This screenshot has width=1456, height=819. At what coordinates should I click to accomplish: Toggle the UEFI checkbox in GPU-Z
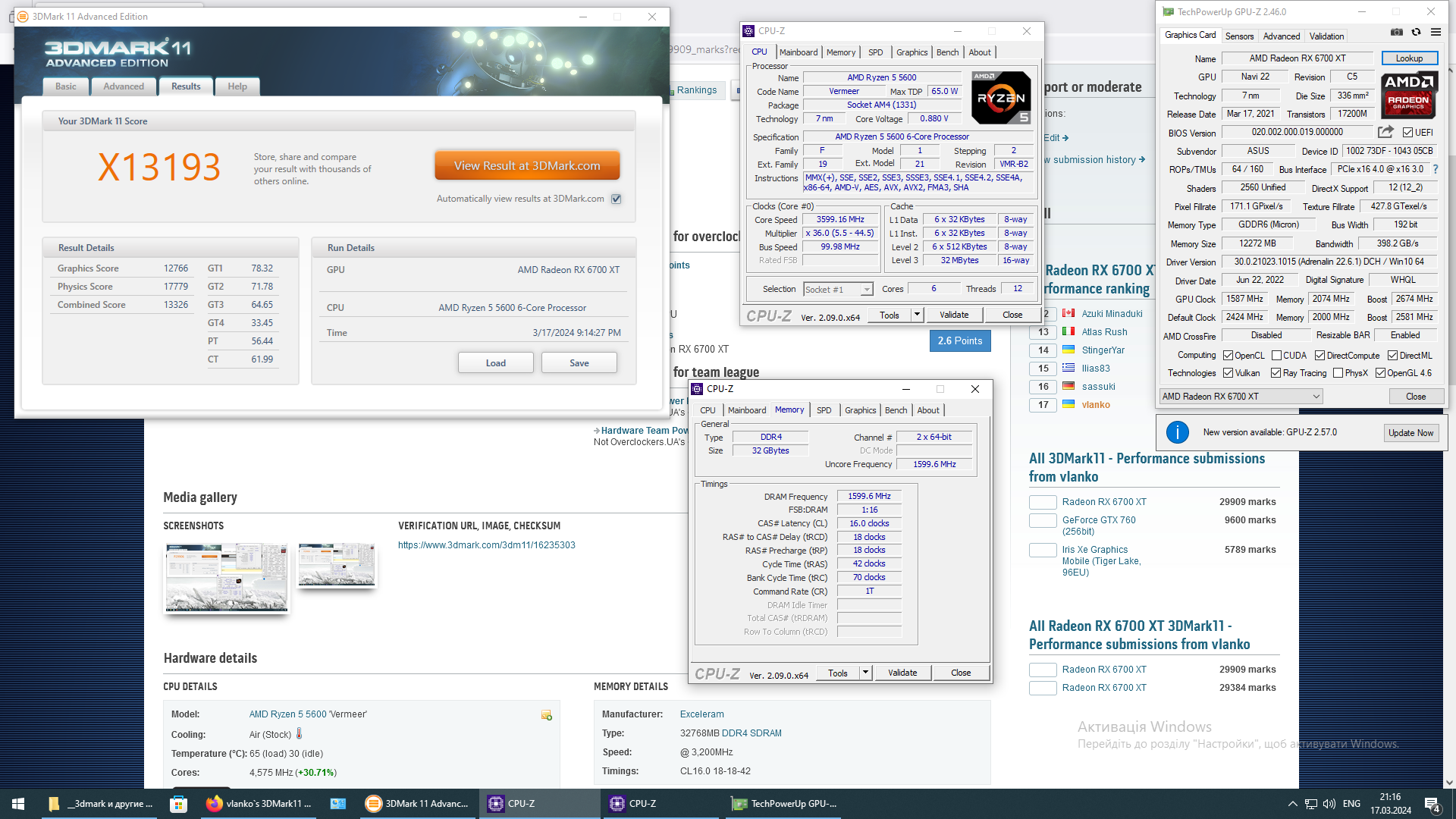point(1407,133)
